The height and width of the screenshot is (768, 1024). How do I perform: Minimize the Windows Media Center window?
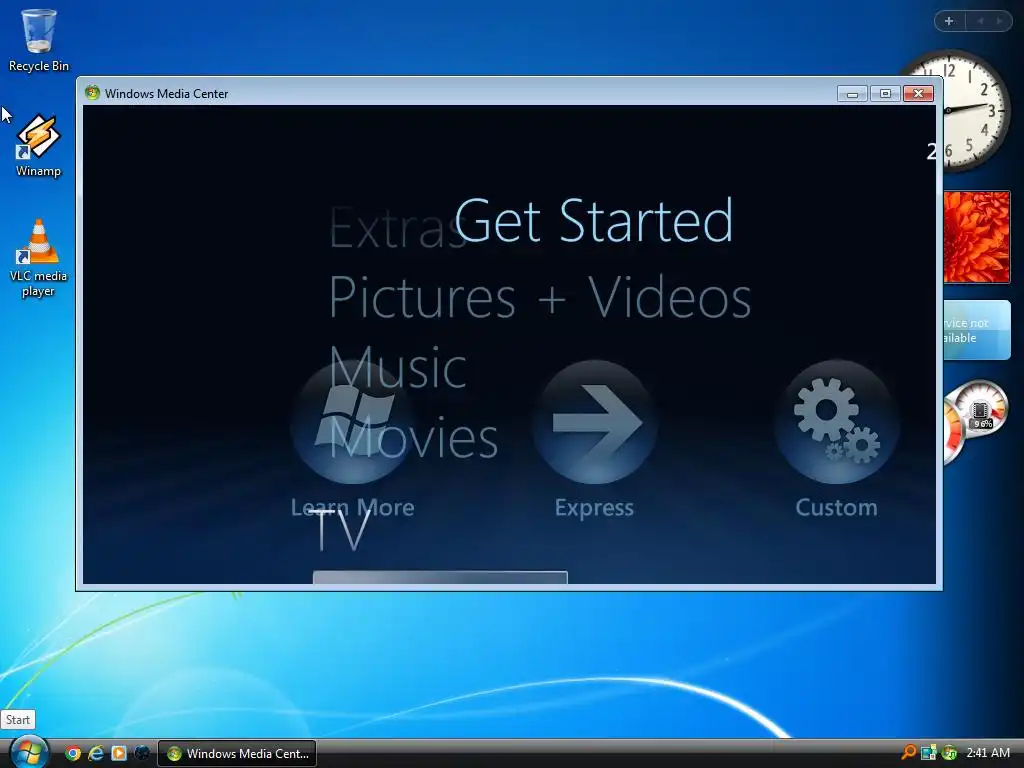(x=852, y=94)
